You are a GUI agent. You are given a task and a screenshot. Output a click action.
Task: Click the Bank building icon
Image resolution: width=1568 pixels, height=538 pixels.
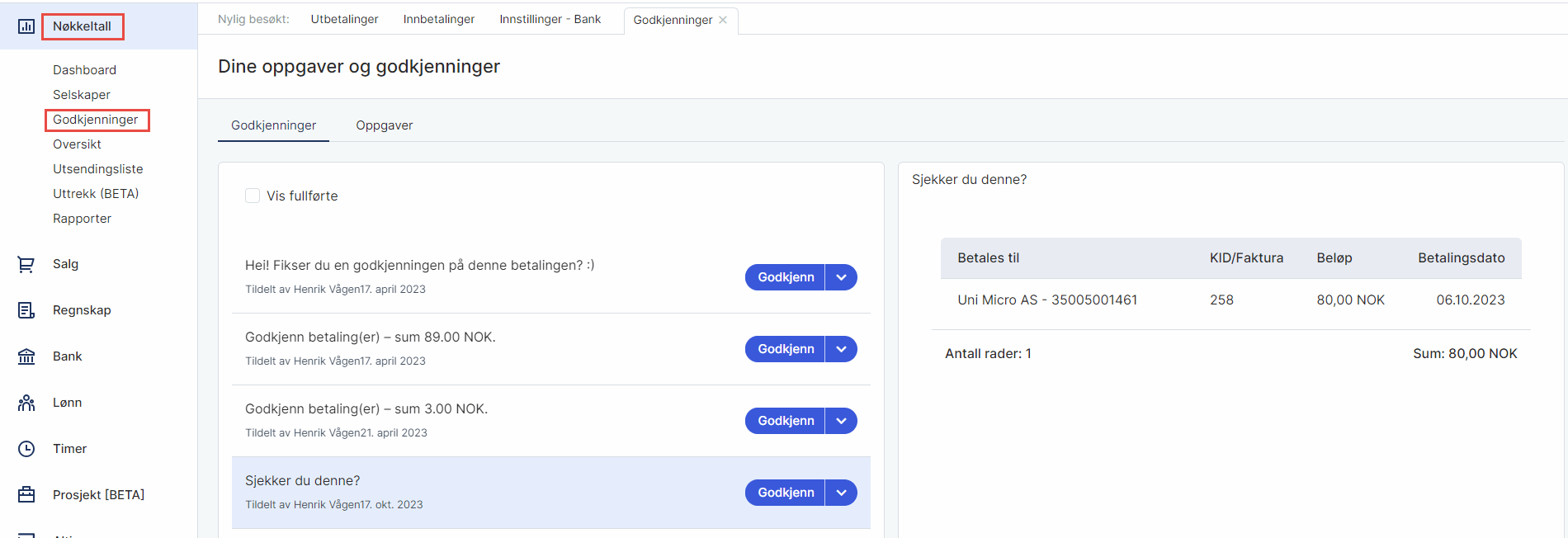coord(26,356)
